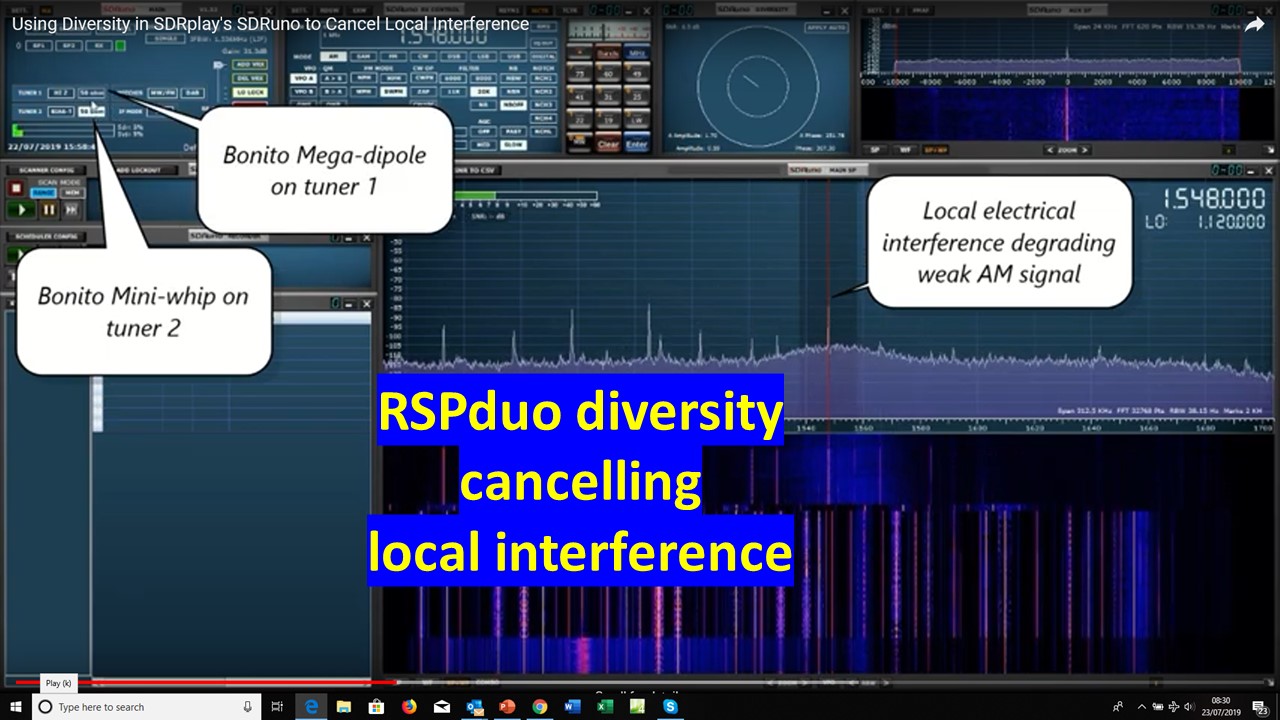Open Microsoft Store from the taskbar
Screen dimensions: 1280x720
pyautogui.click(x=376, y=707)
